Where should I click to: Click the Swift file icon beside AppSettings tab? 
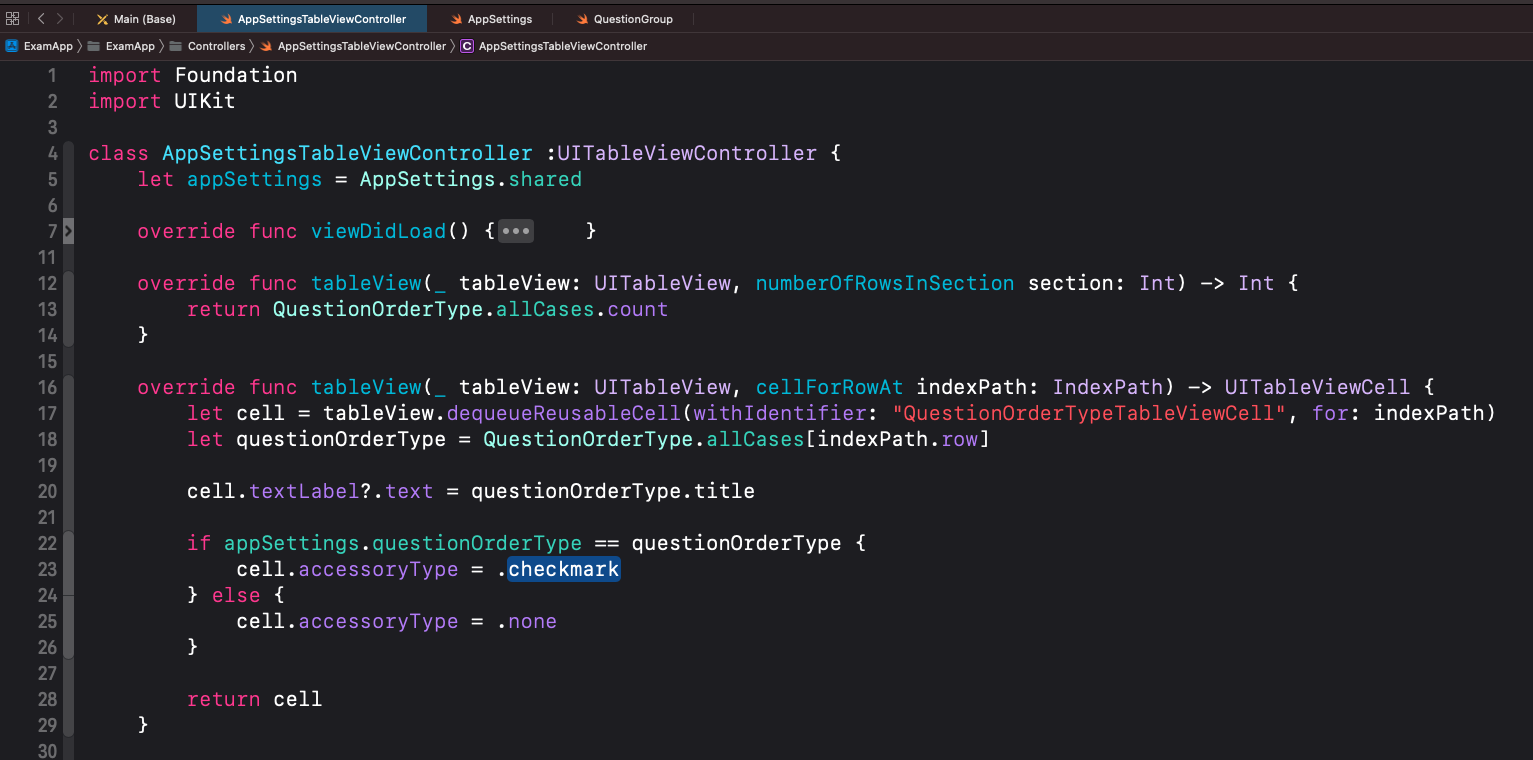(x=458, y=18)
